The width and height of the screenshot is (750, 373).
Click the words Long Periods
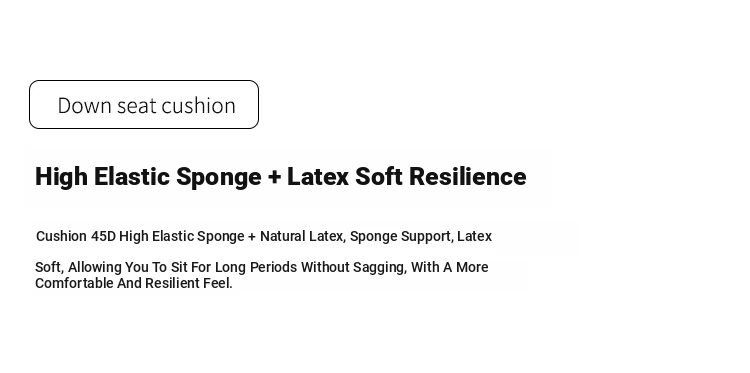coord(256,267)
